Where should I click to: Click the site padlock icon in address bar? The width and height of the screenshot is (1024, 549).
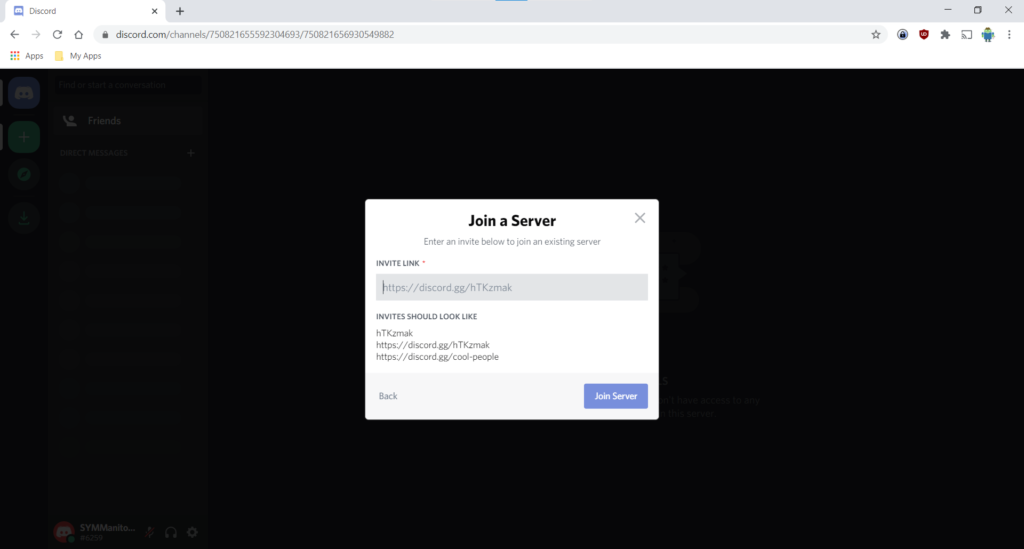105,35
